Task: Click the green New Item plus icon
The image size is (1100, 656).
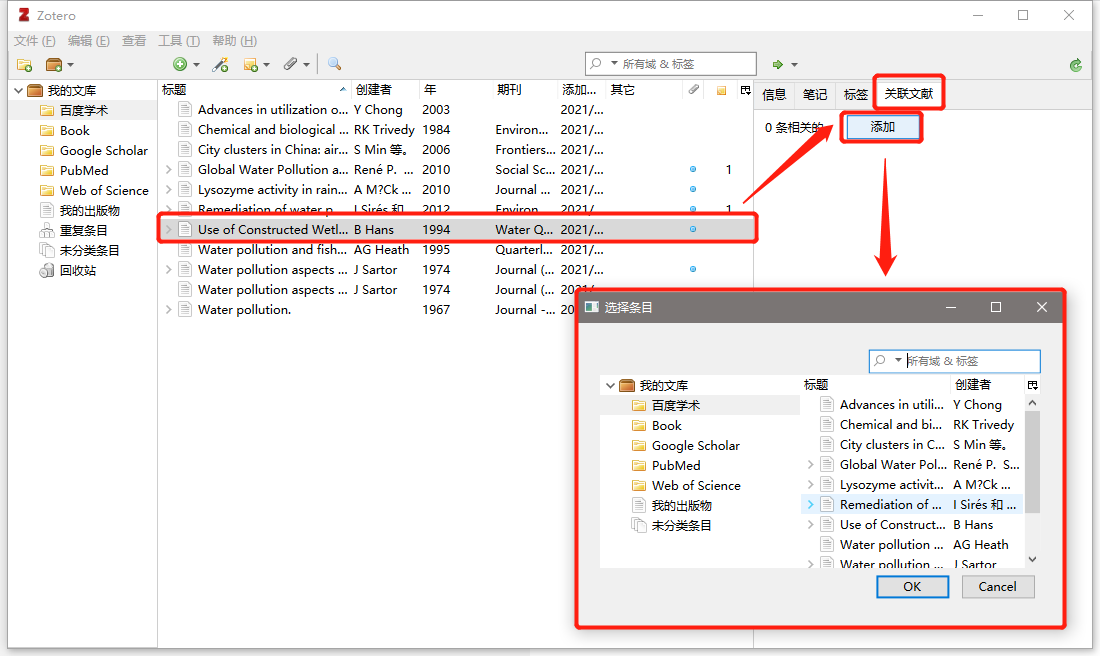Action: pyautogui.click(x=180, y=65)
